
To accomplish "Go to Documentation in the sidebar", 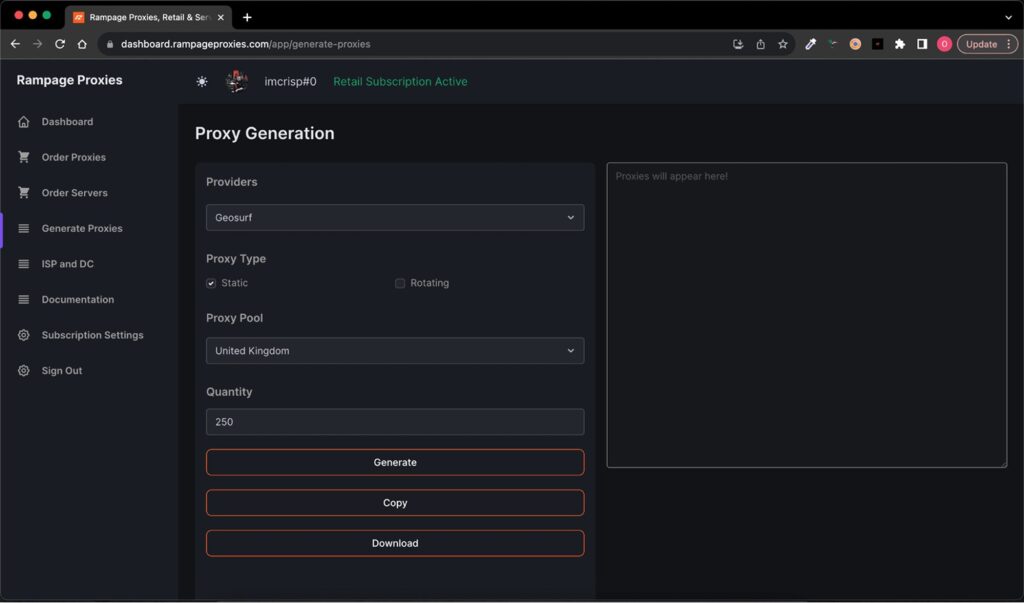I will (x=77, y=300).
